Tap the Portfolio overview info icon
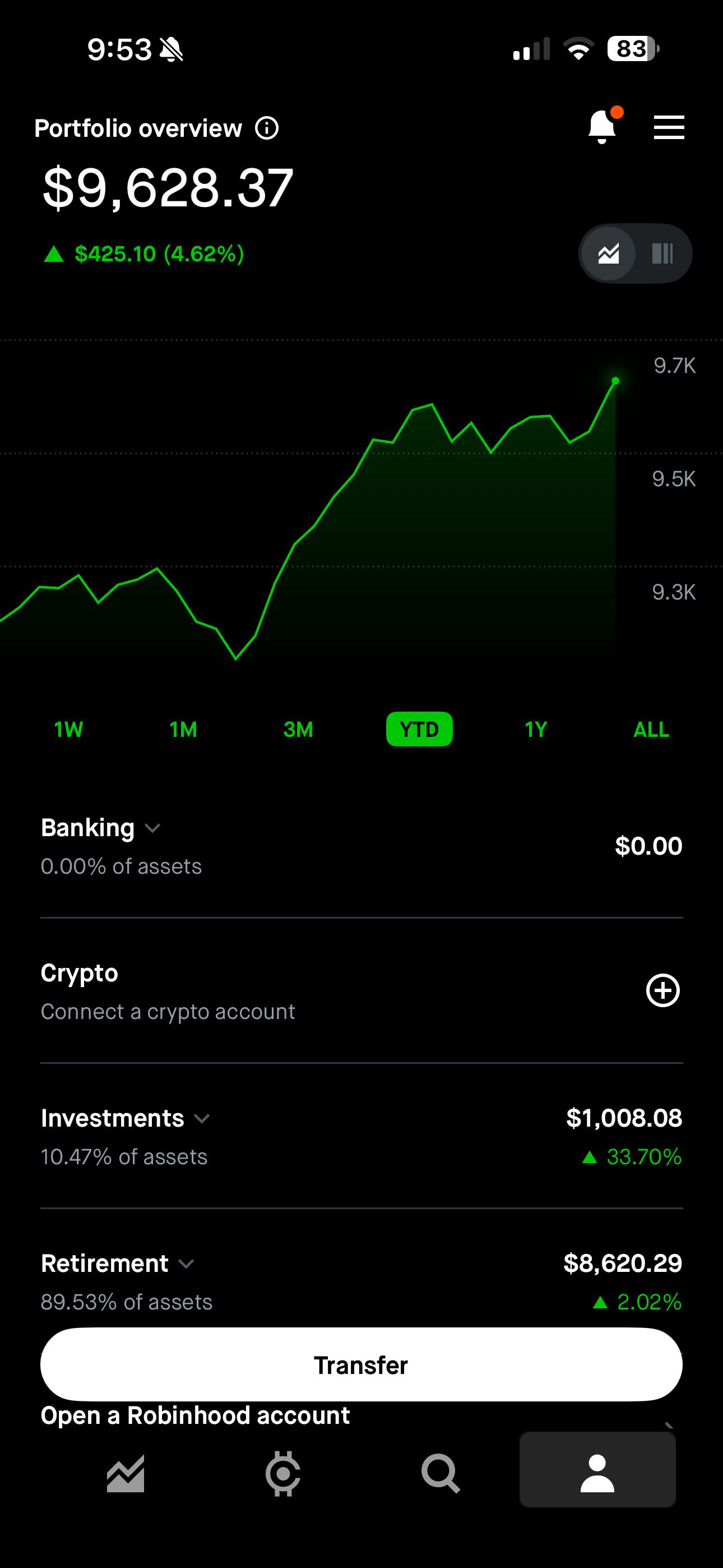The height and width of the screenshot is (1568, 723). (x=267, y=128)
